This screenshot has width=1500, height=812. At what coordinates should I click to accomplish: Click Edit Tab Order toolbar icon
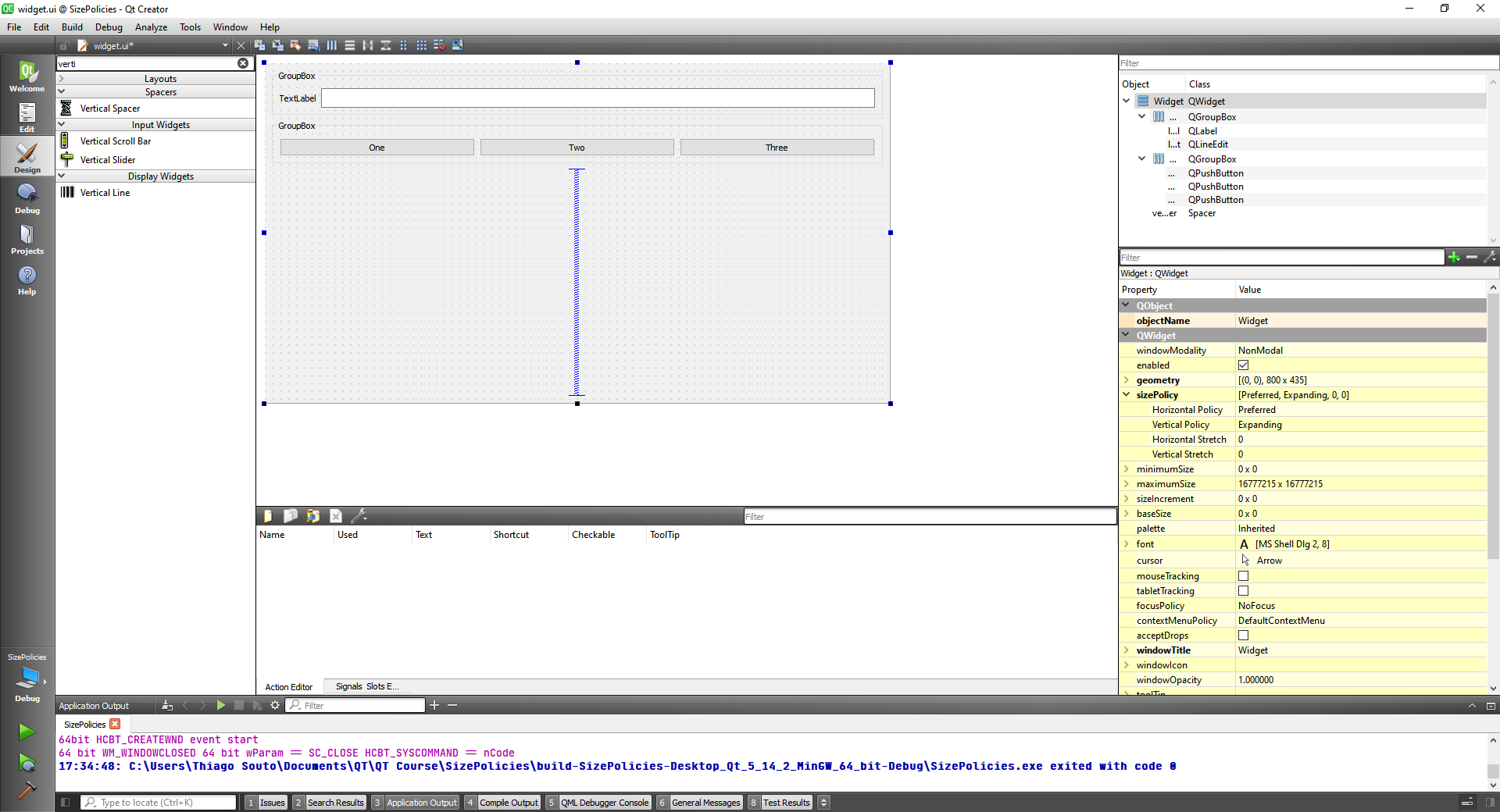tap(313, 45)
